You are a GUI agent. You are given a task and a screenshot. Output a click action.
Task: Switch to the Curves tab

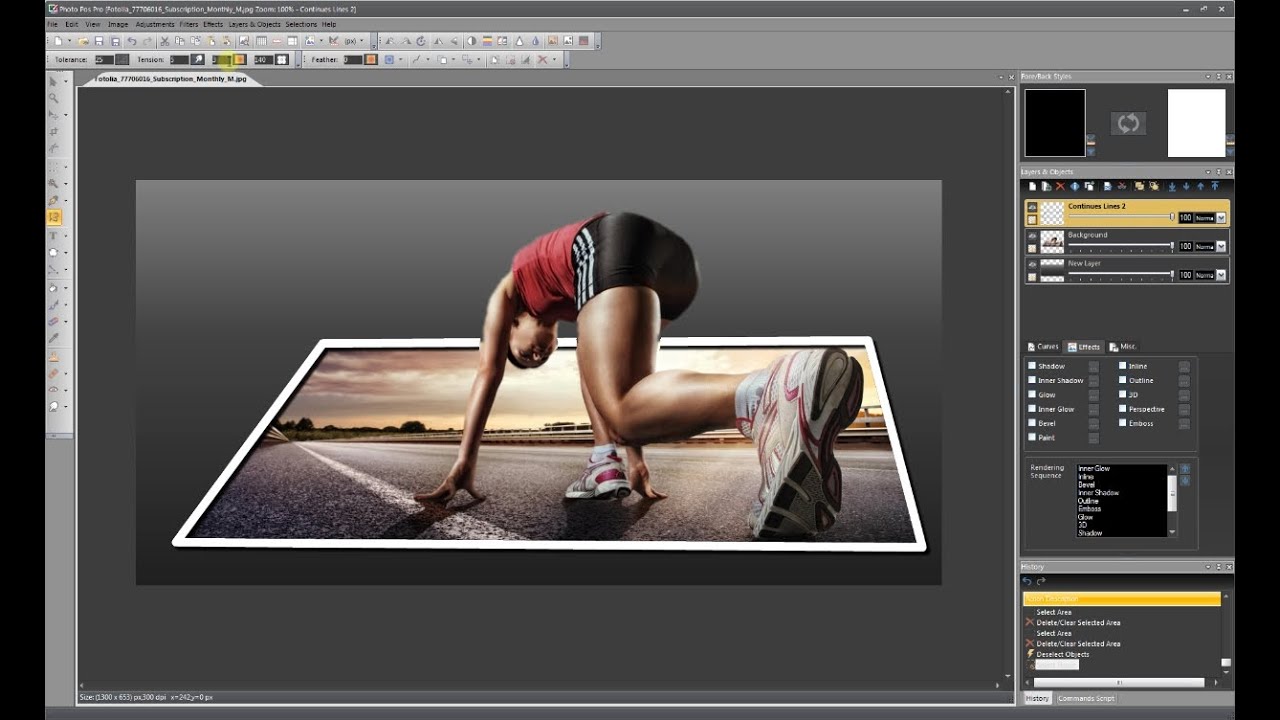(1043, 347)
